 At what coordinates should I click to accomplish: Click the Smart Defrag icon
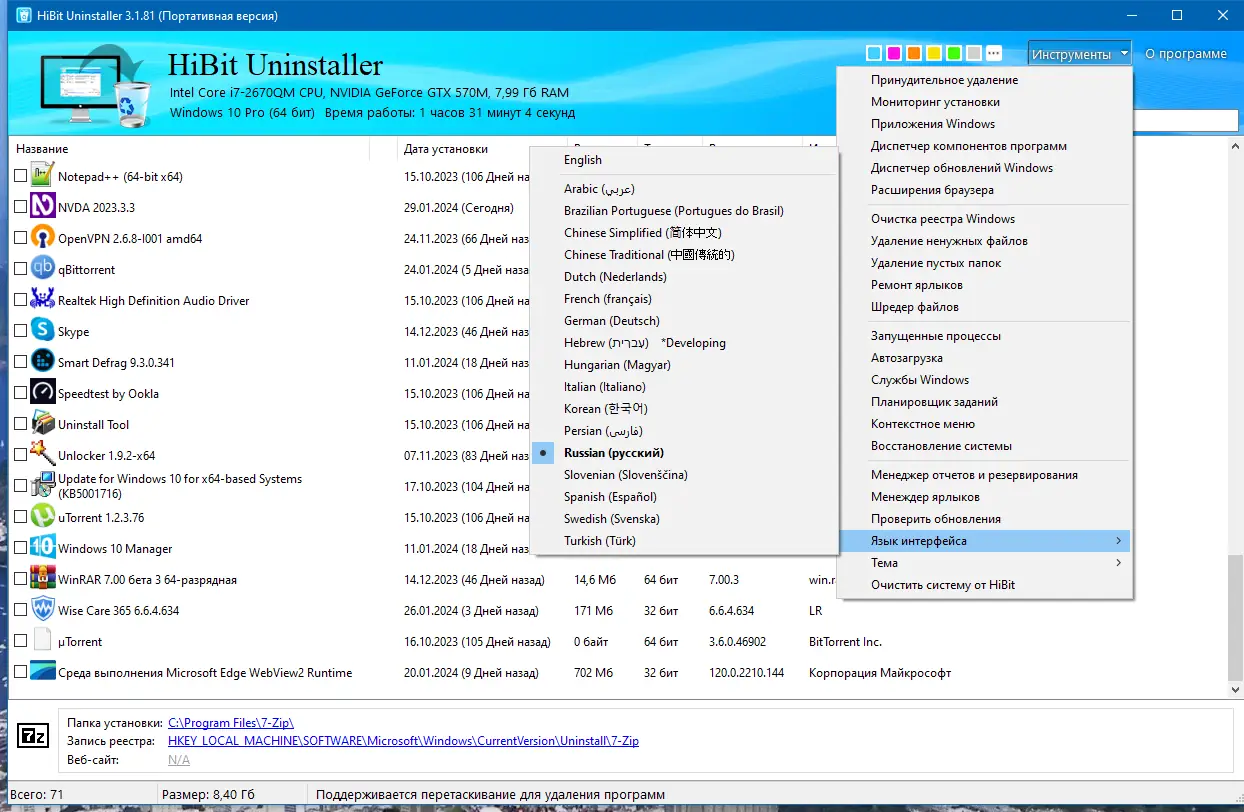[x=42, y=362]
